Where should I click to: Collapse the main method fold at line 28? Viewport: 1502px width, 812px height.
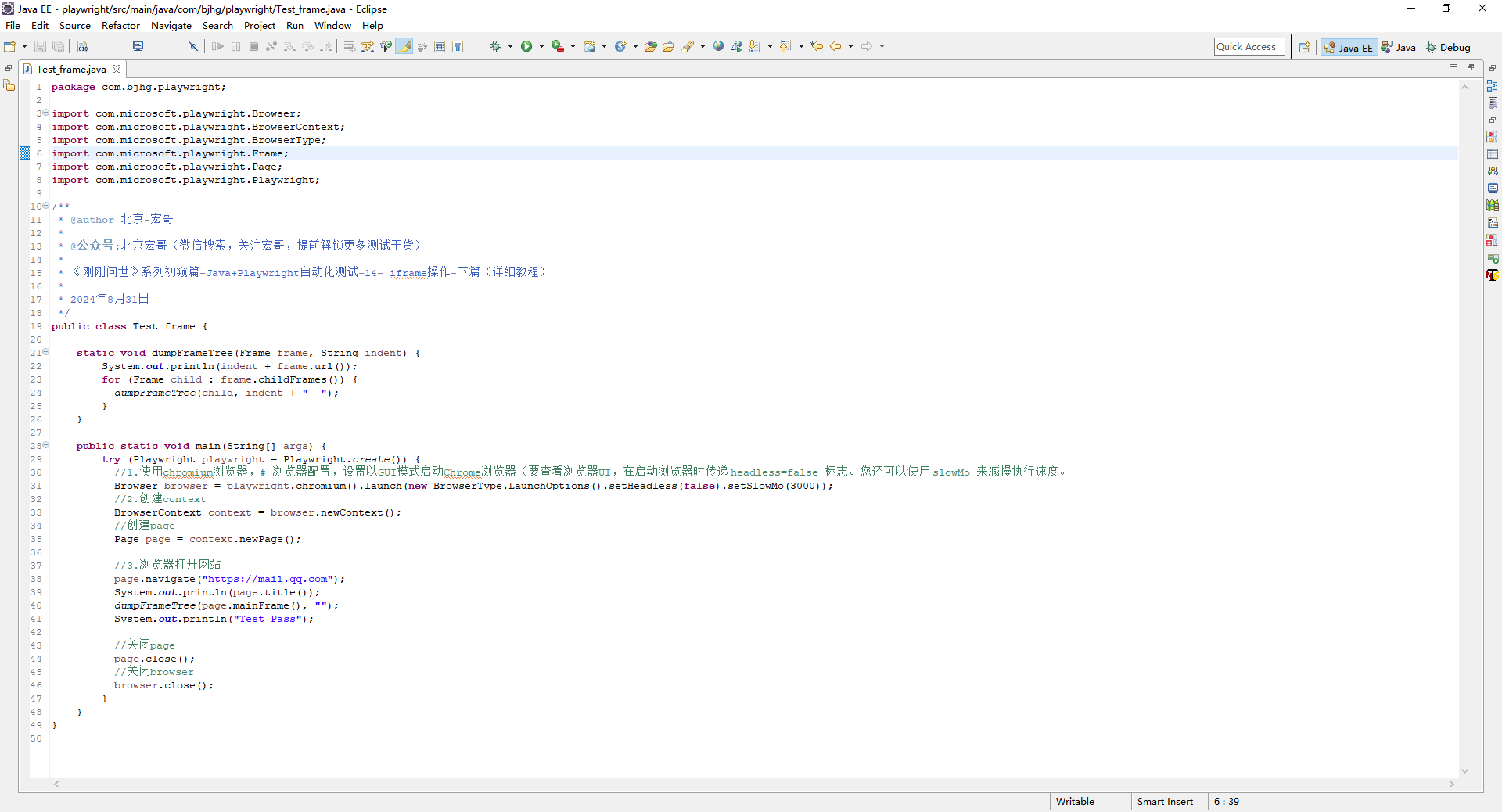tap(45, 446)
